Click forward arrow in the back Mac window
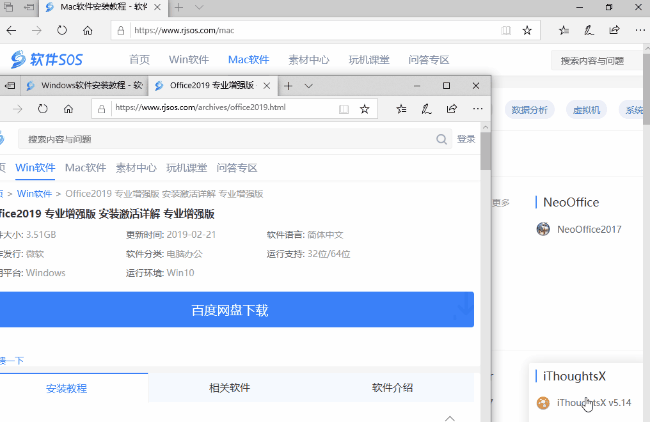The image size is (650, 422). 36,30
